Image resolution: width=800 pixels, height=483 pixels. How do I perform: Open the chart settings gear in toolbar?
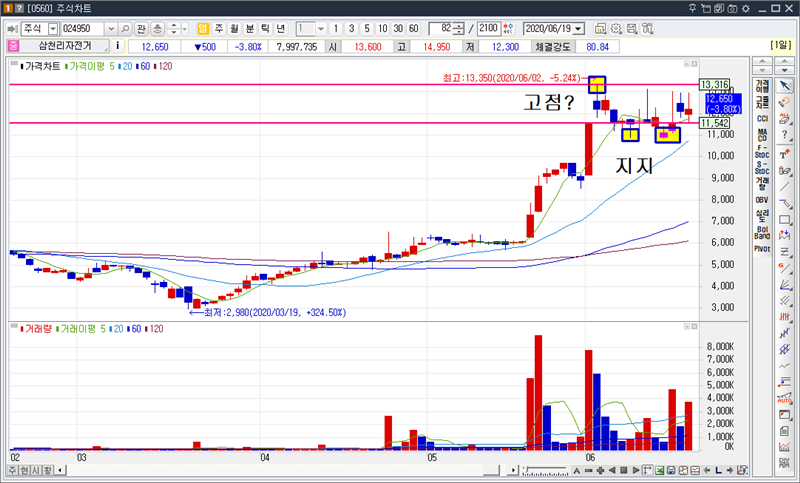[x=616, y=29]
